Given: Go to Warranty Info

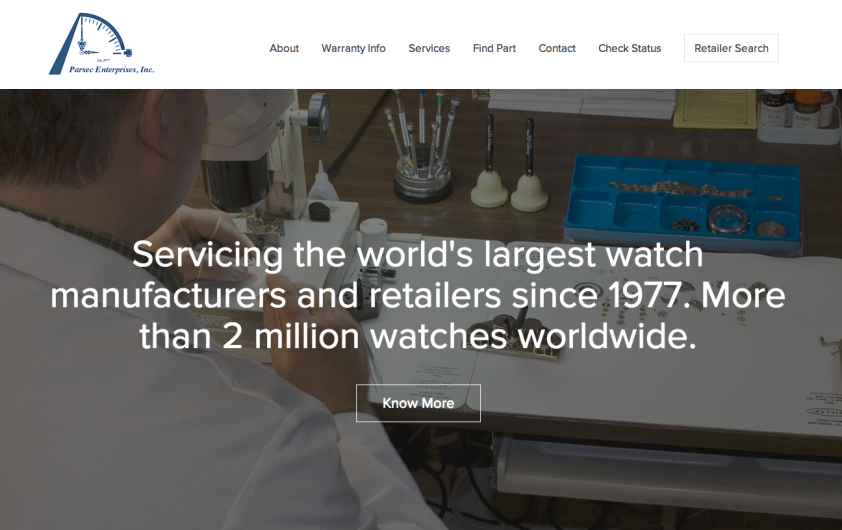Looking at the screenshot, I should point(353,48).
